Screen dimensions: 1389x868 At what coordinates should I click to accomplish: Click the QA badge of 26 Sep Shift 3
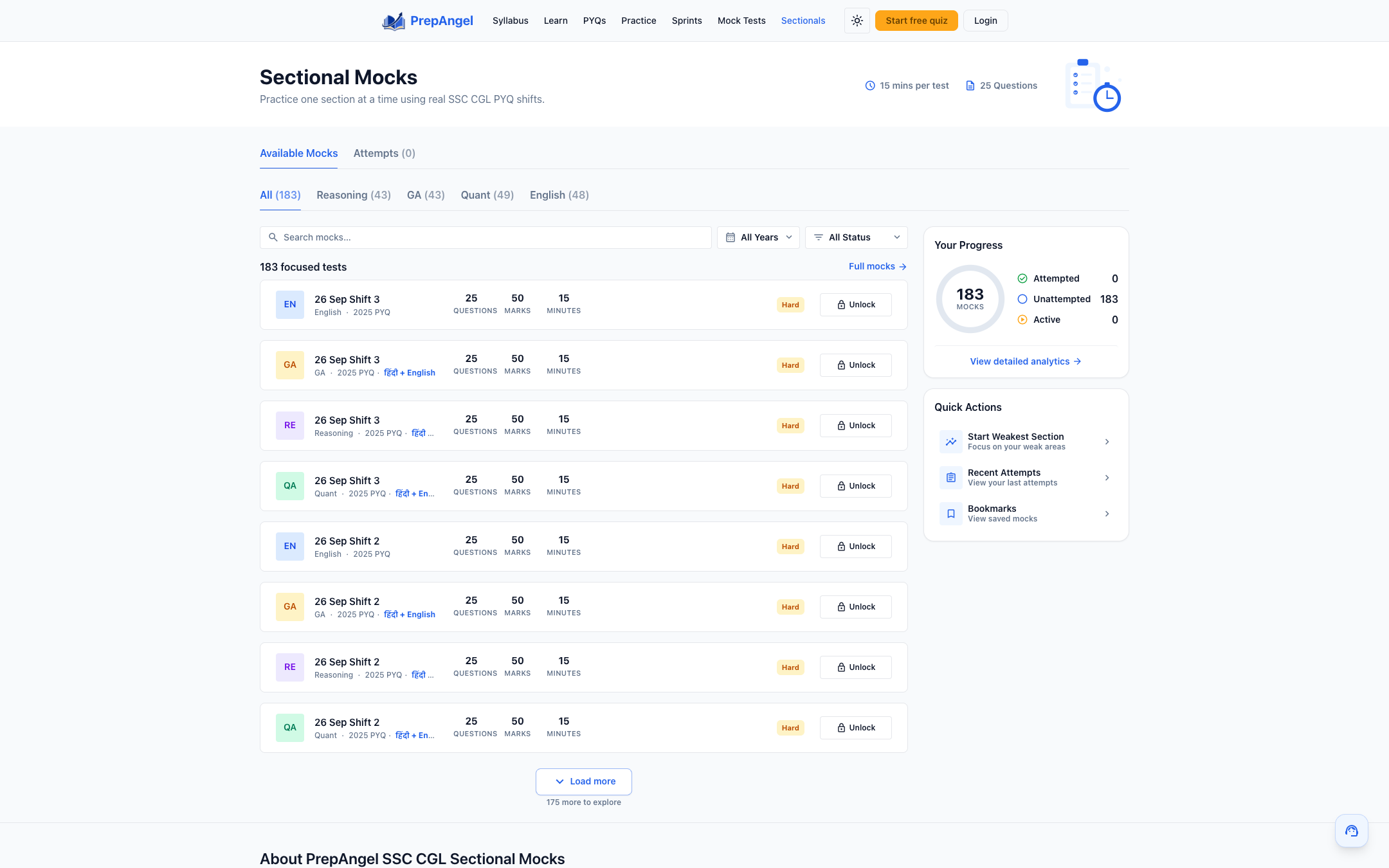290,486
